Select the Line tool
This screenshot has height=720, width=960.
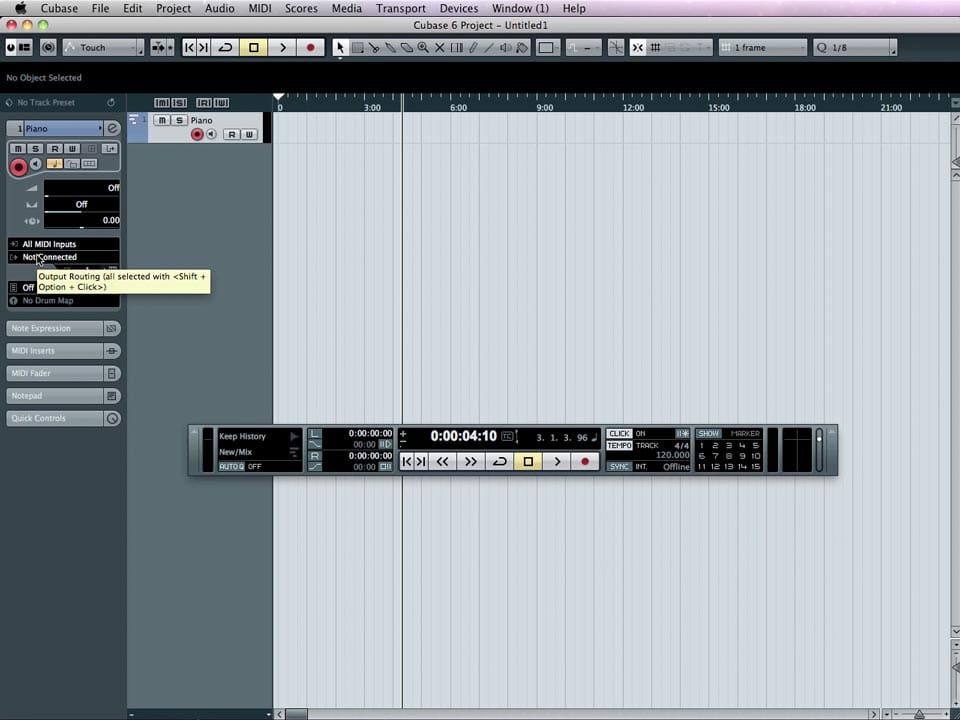(x=489, y=48)
